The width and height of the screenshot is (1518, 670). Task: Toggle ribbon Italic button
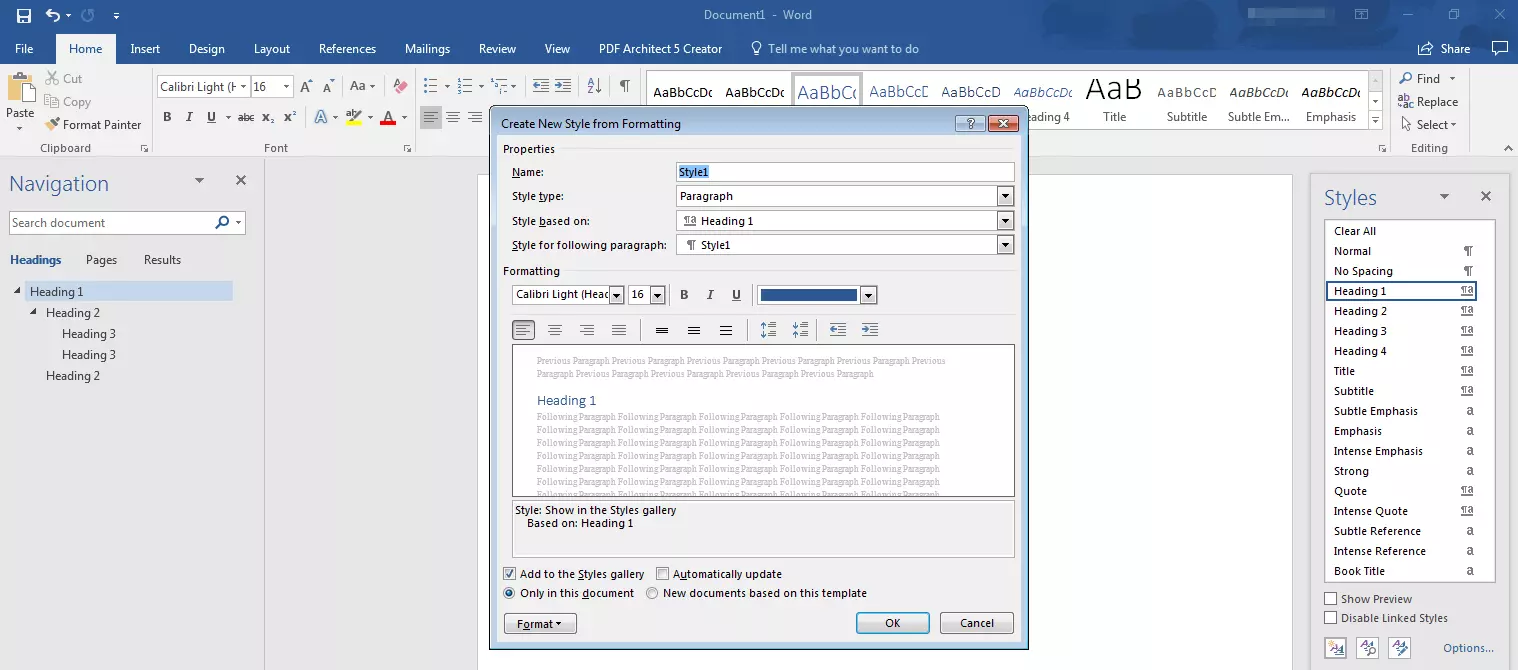(189, 117)
